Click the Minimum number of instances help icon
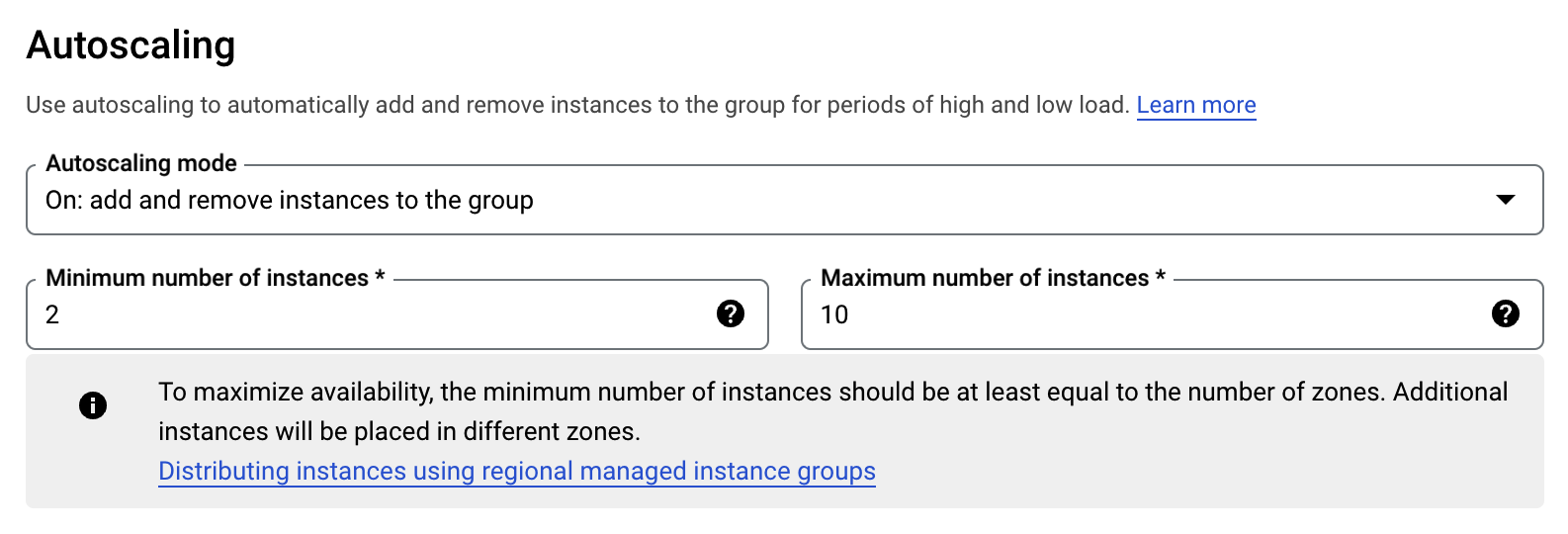The width and height of the screenshot is (1568, 534). pos(731,313)
